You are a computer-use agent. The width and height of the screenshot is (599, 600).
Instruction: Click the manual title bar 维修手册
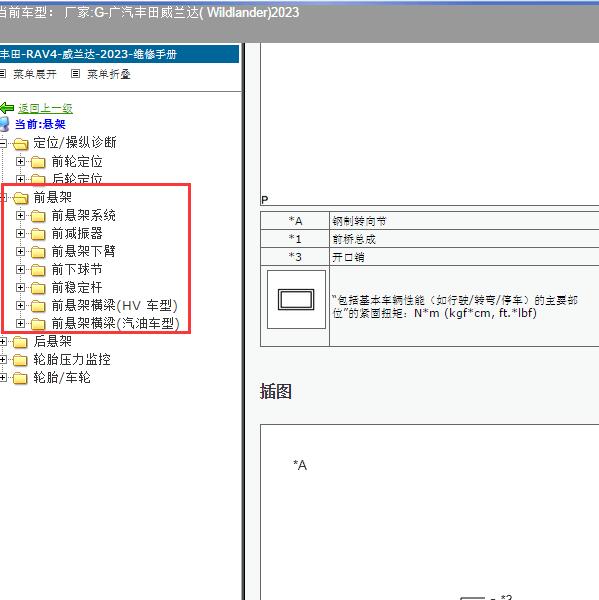119,54
